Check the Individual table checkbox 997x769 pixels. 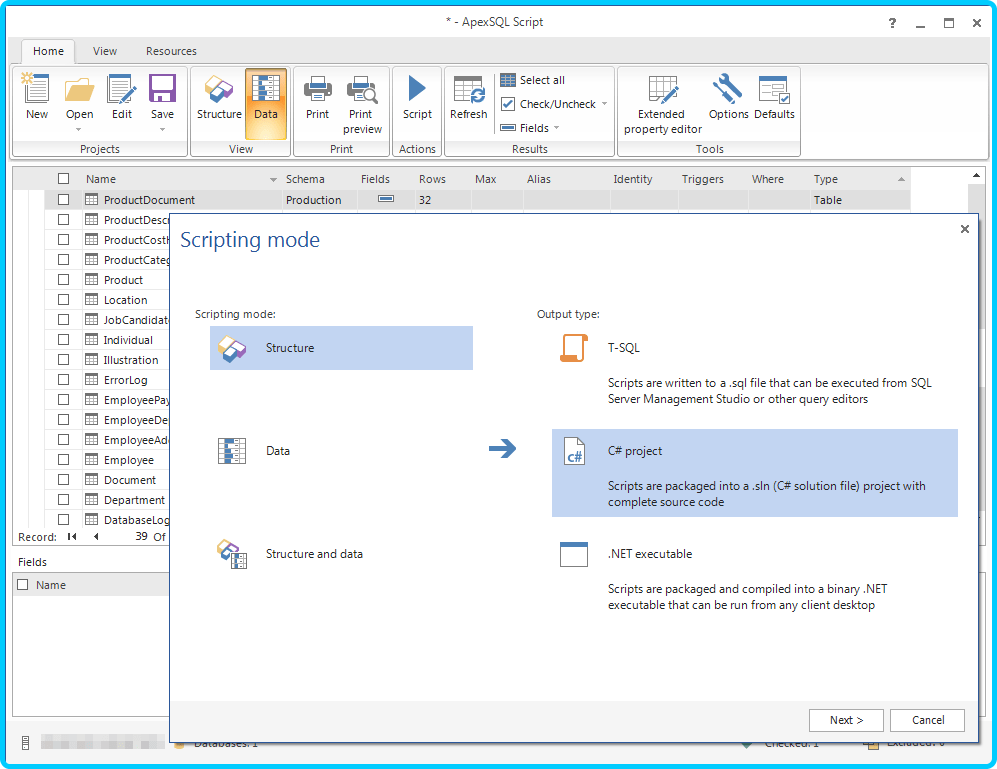click(x=64, y=340)
